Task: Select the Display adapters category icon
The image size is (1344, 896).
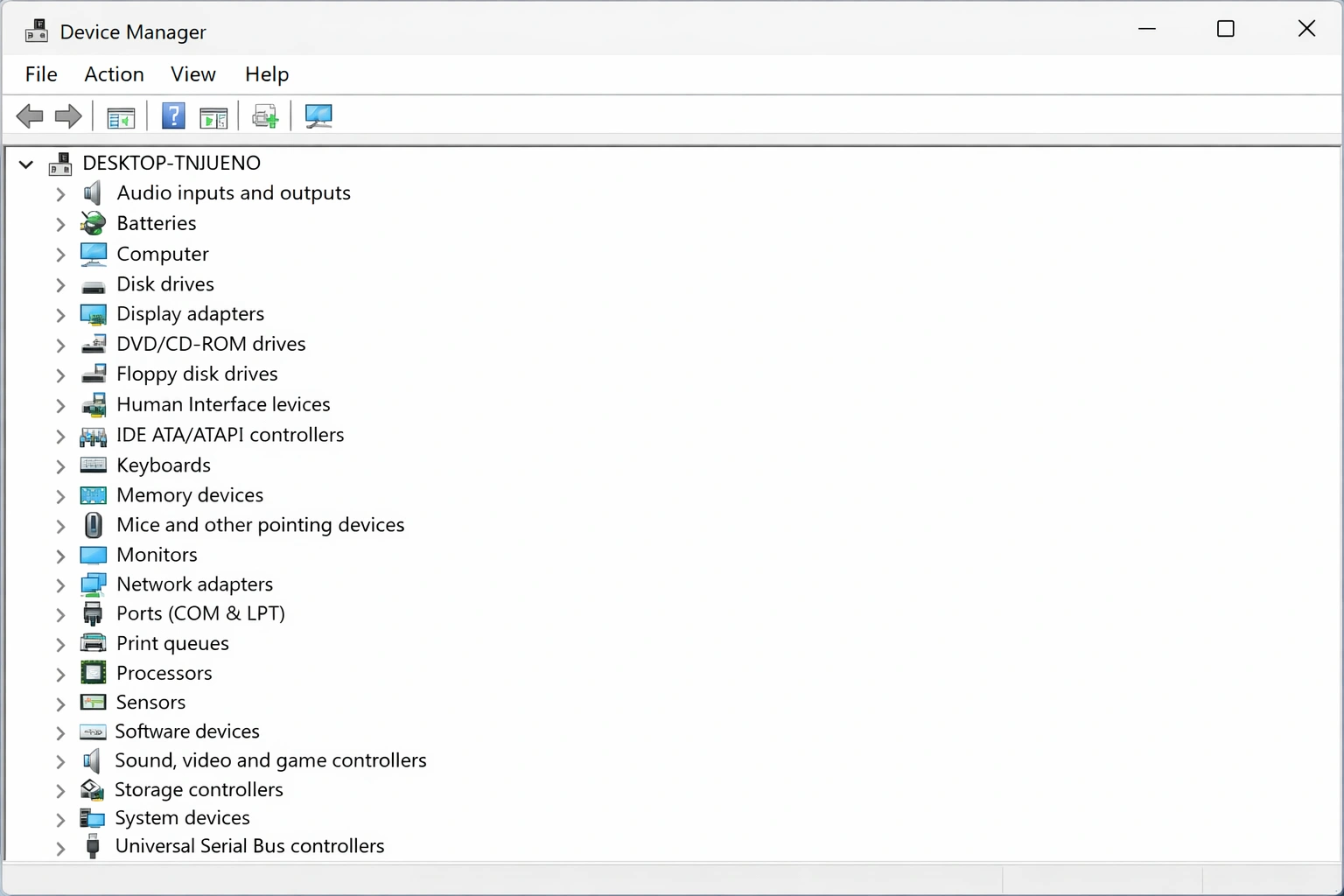Action: (93, 314)
